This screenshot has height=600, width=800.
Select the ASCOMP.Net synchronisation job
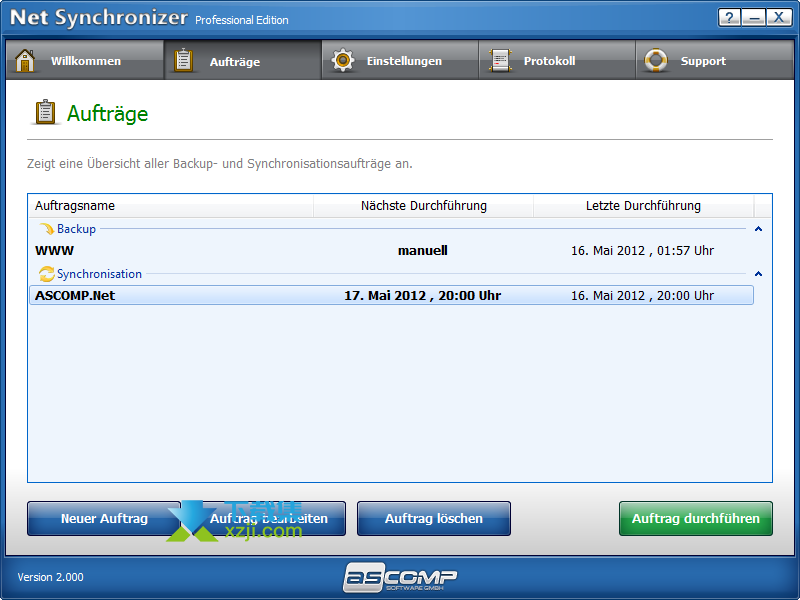(391, 295)
